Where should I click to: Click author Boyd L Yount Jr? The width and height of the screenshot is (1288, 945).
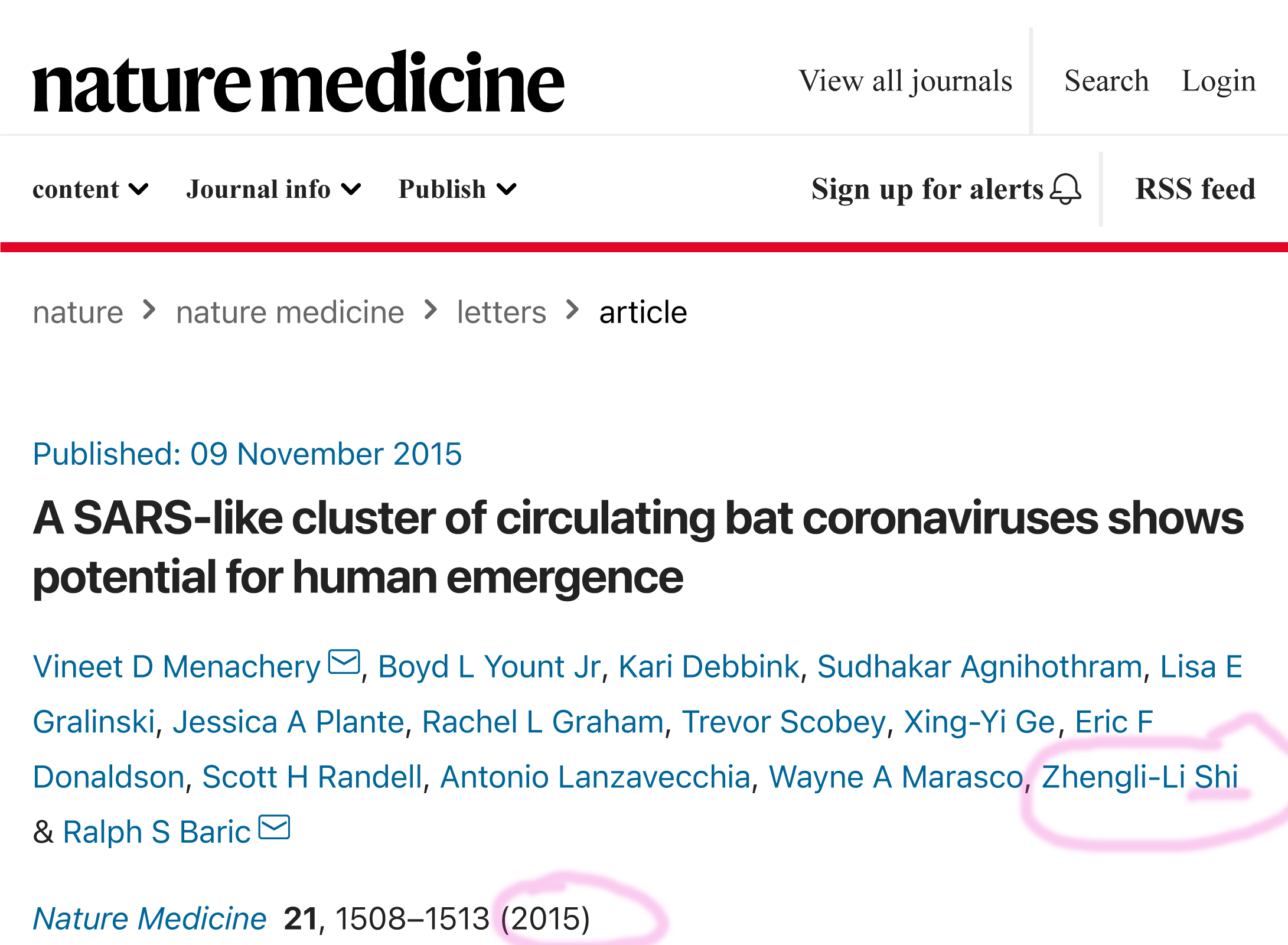tap(489, 667)
